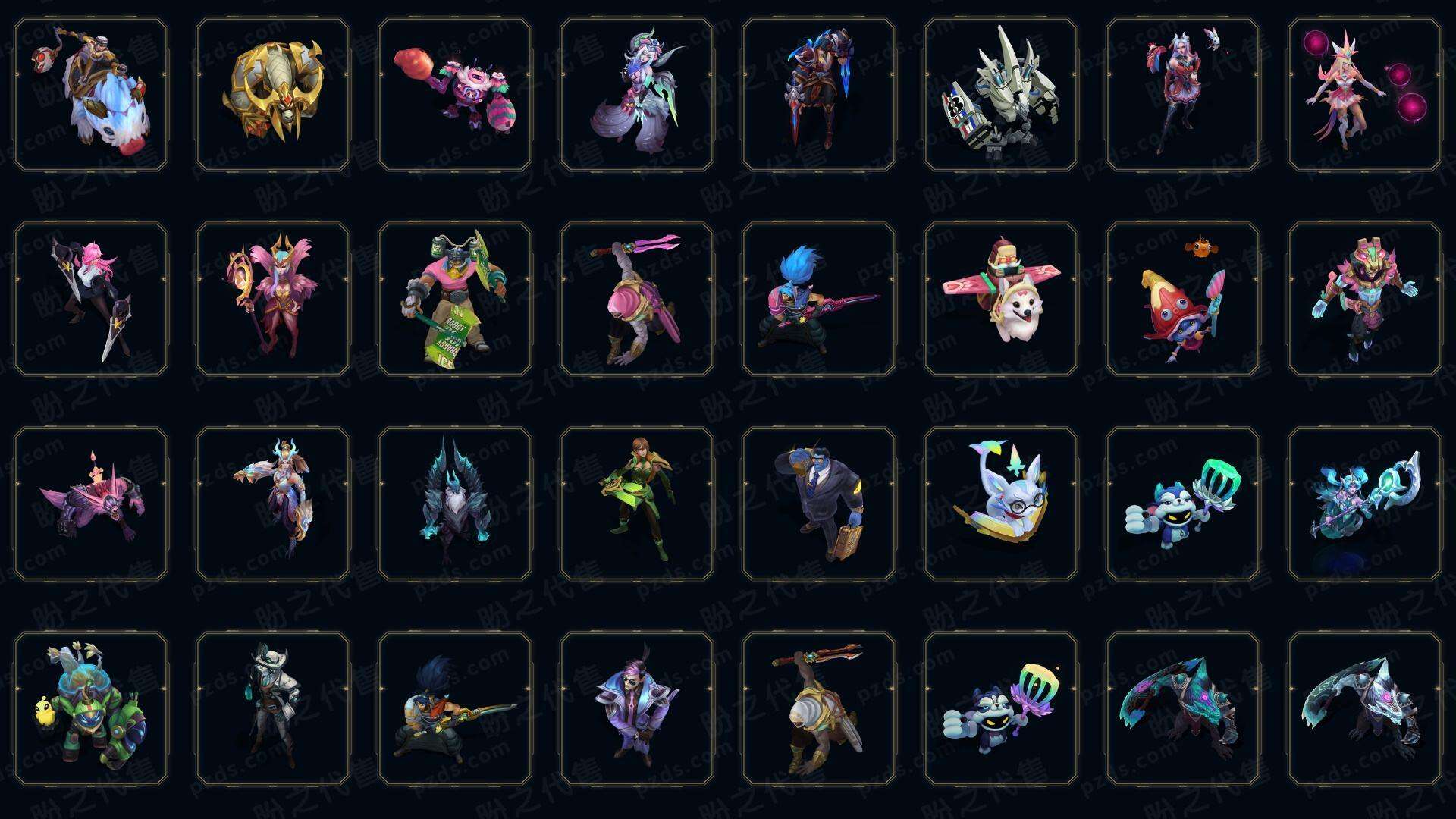The height and width of the screenshot is (819, 1456).
Task: Select the pink feathered mage with golden staff
Action: [x=273, y=299]
